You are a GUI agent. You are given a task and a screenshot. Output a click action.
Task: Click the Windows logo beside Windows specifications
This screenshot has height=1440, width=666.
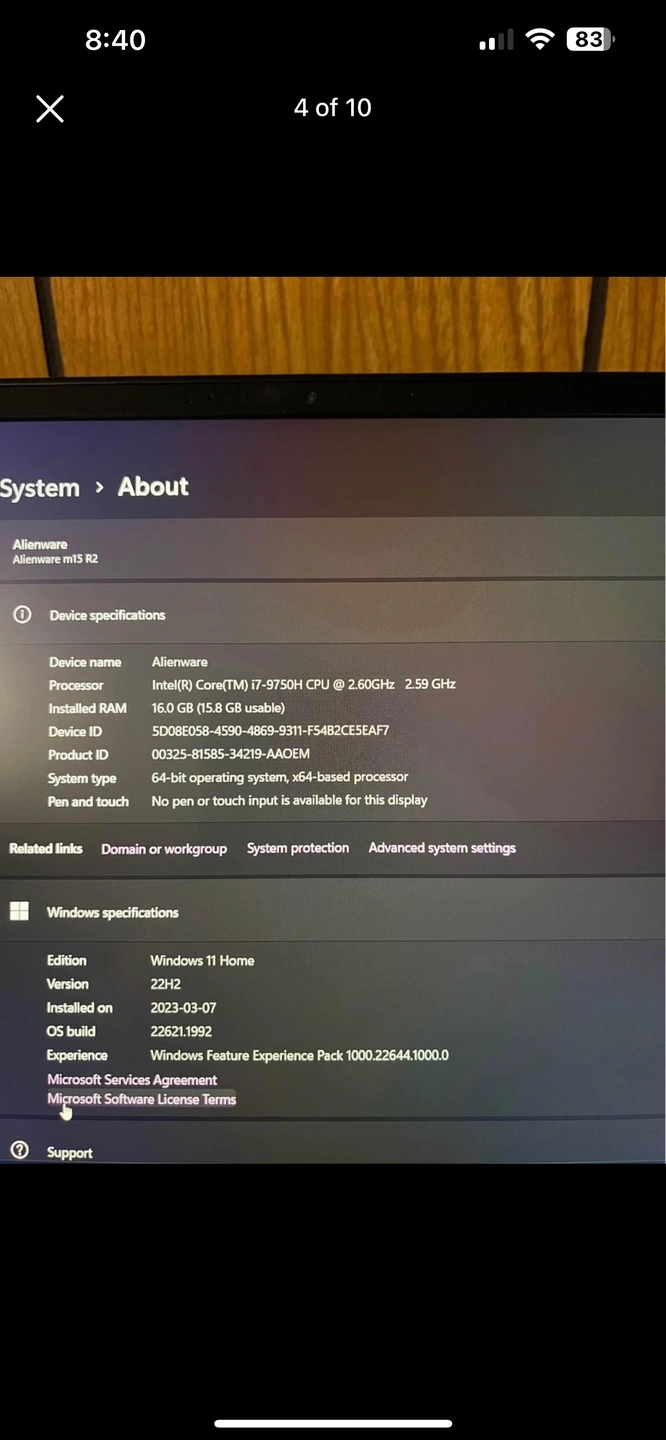(19, 911)
